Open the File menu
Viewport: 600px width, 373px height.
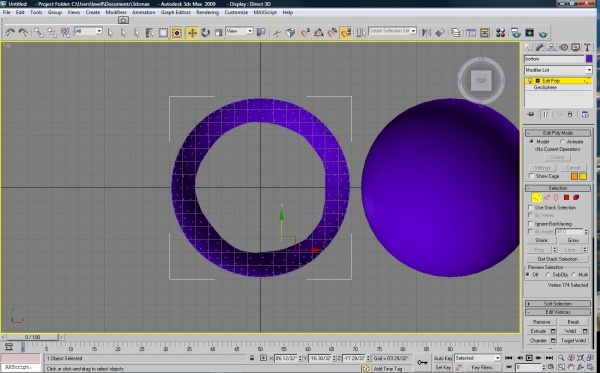pyautogui.click(x=7, y=12)
